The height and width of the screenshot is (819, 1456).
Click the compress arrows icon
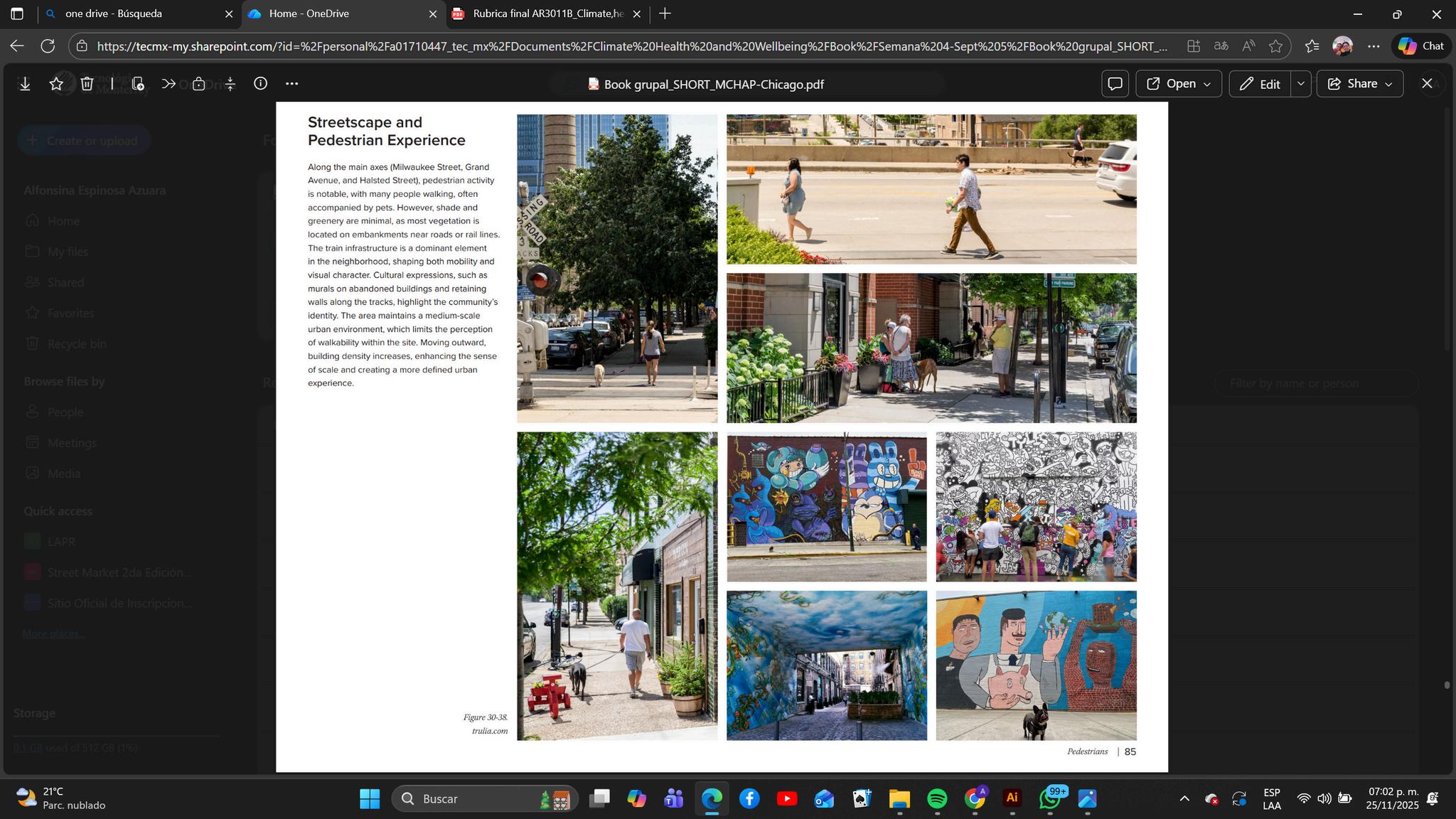[x=230, y=84]
